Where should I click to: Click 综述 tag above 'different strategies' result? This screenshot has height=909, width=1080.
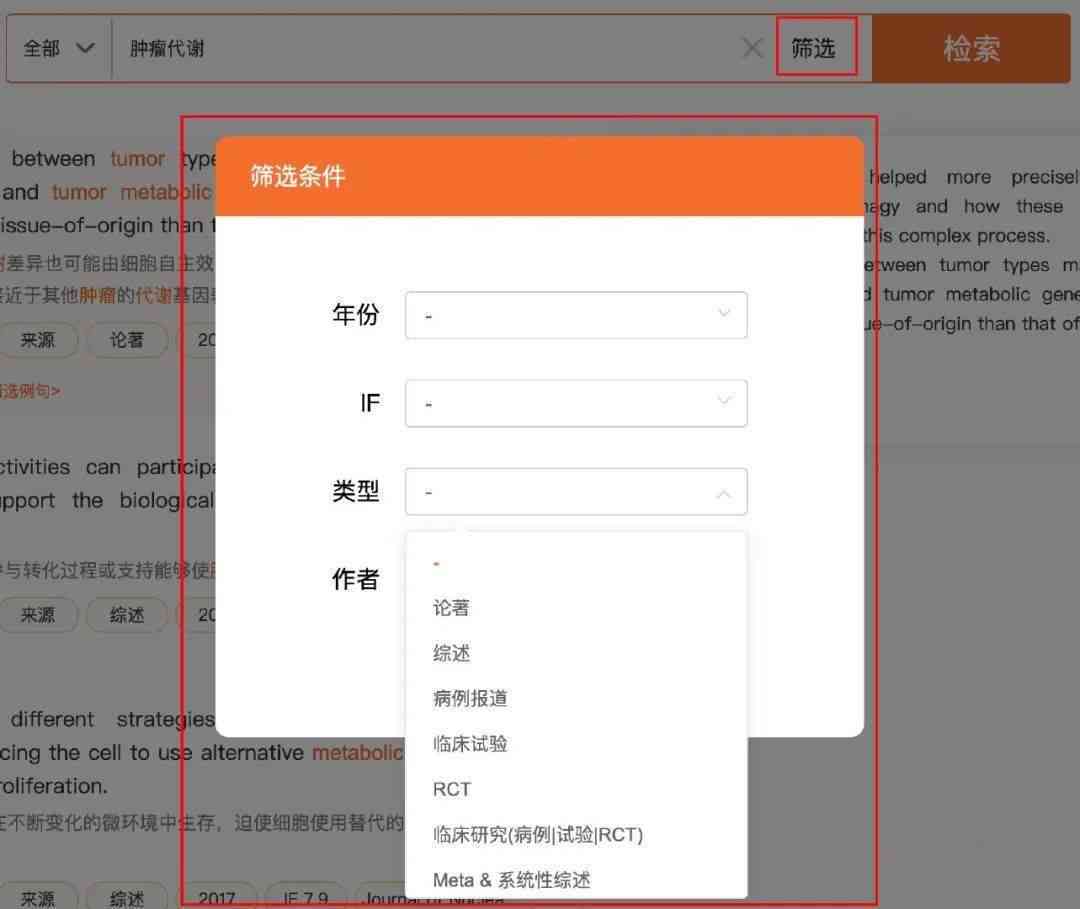point(127,614)
